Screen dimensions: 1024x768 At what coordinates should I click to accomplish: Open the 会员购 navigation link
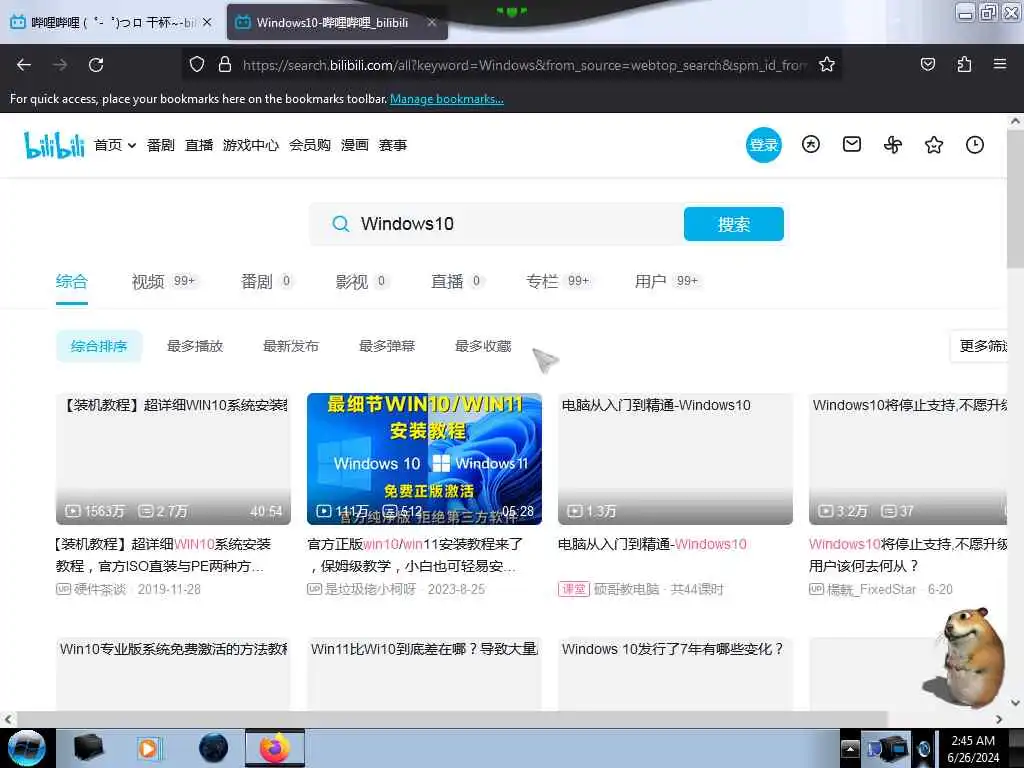[310, 145]
